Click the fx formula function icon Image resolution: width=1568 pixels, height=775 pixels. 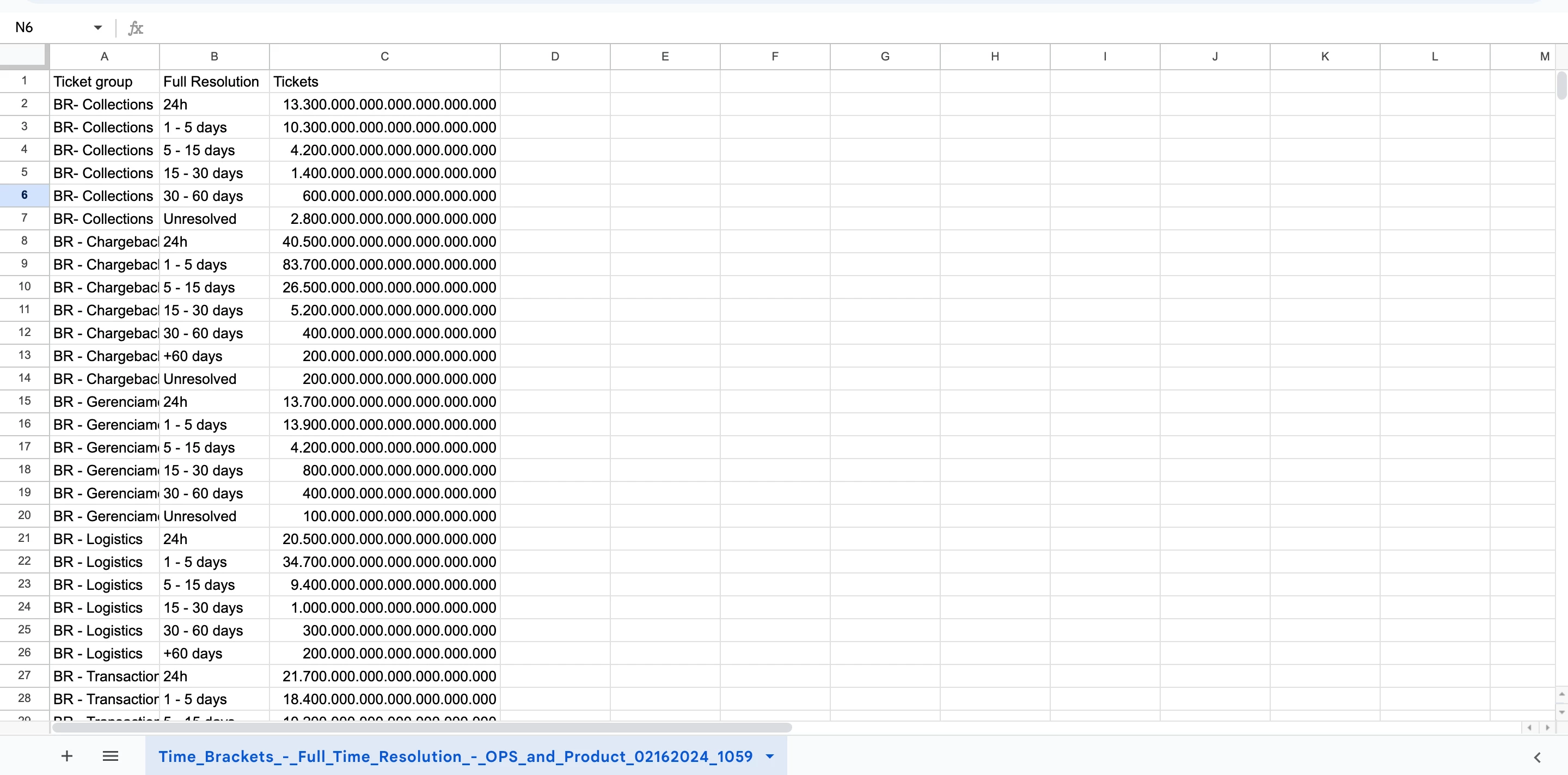135,28
